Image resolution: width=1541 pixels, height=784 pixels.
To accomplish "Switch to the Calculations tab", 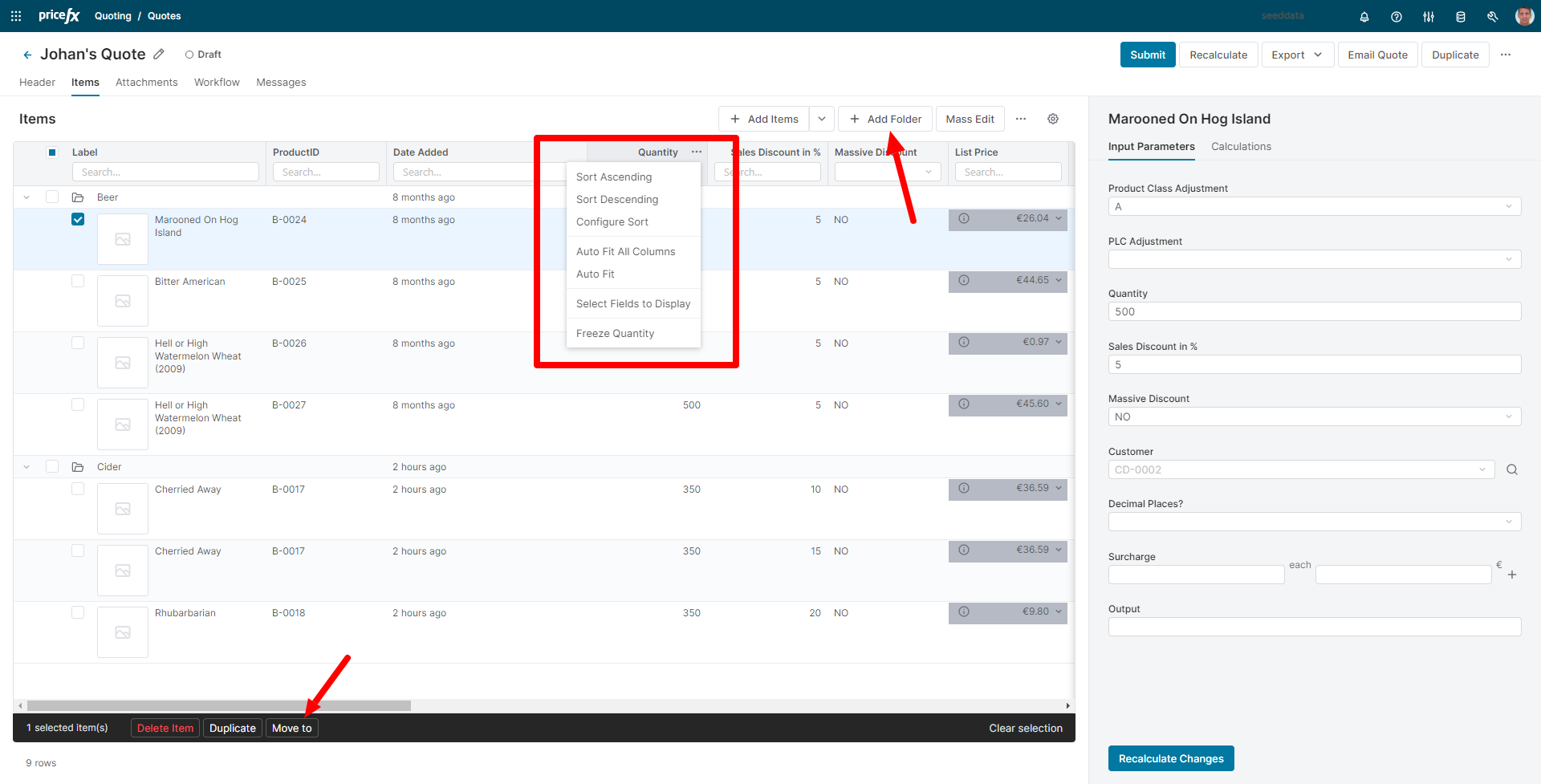I will (x=1241, y=147).
